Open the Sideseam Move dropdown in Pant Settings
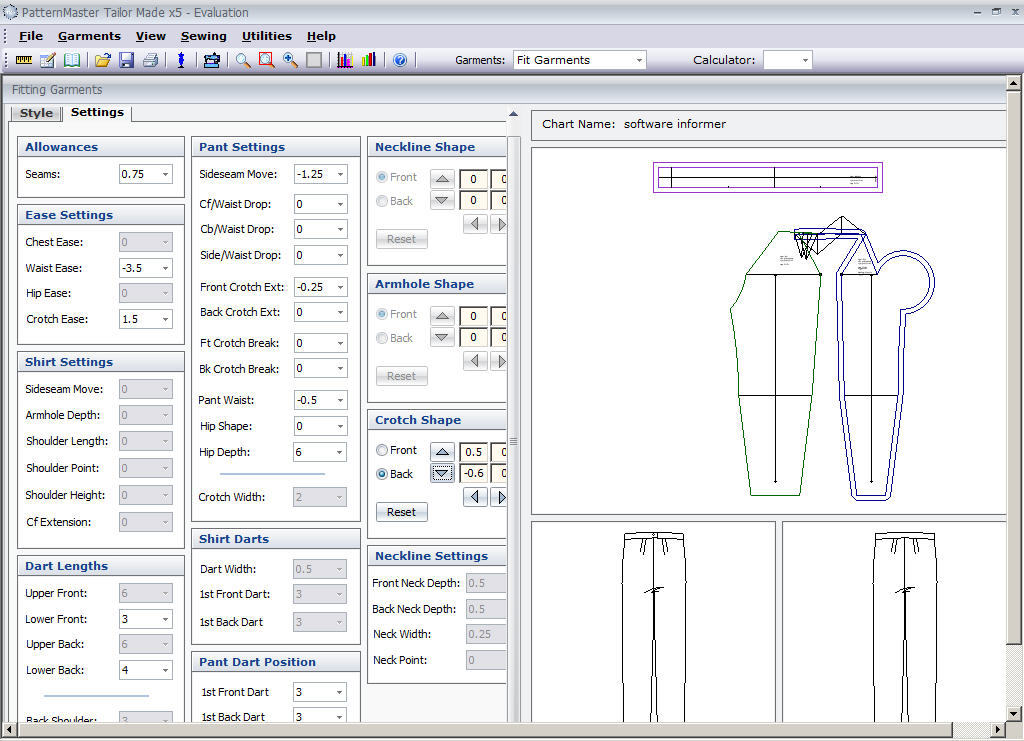The image size is (1024, 741). pyautogui.click(x=339, y=174)
